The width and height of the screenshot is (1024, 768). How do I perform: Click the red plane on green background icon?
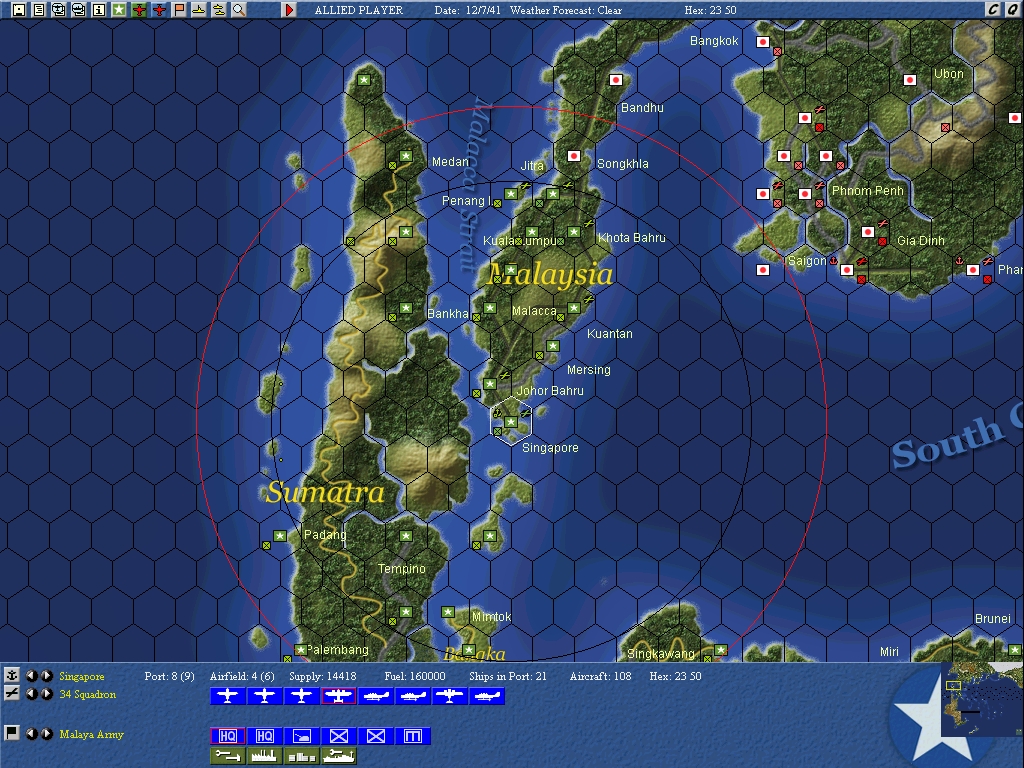pos(139,10)
